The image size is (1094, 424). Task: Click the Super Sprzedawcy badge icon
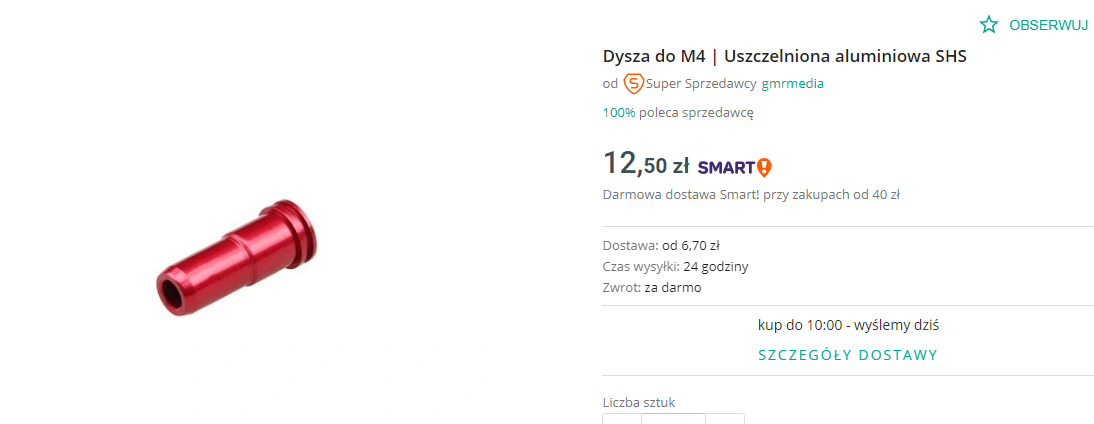coord(633,84)
